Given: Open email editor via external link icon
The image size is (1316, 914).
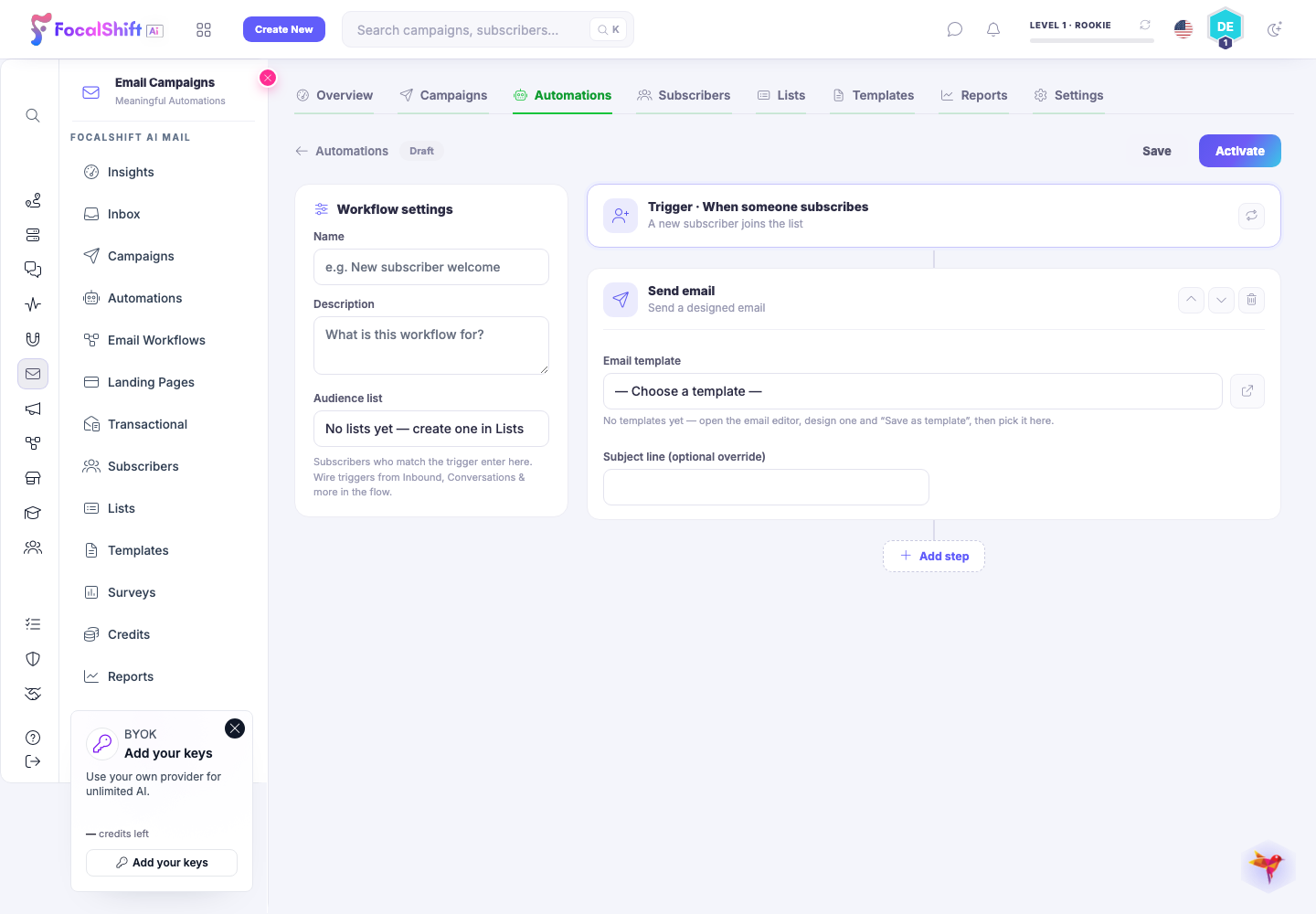Looking at the screenshot, I should [1247, 391].
